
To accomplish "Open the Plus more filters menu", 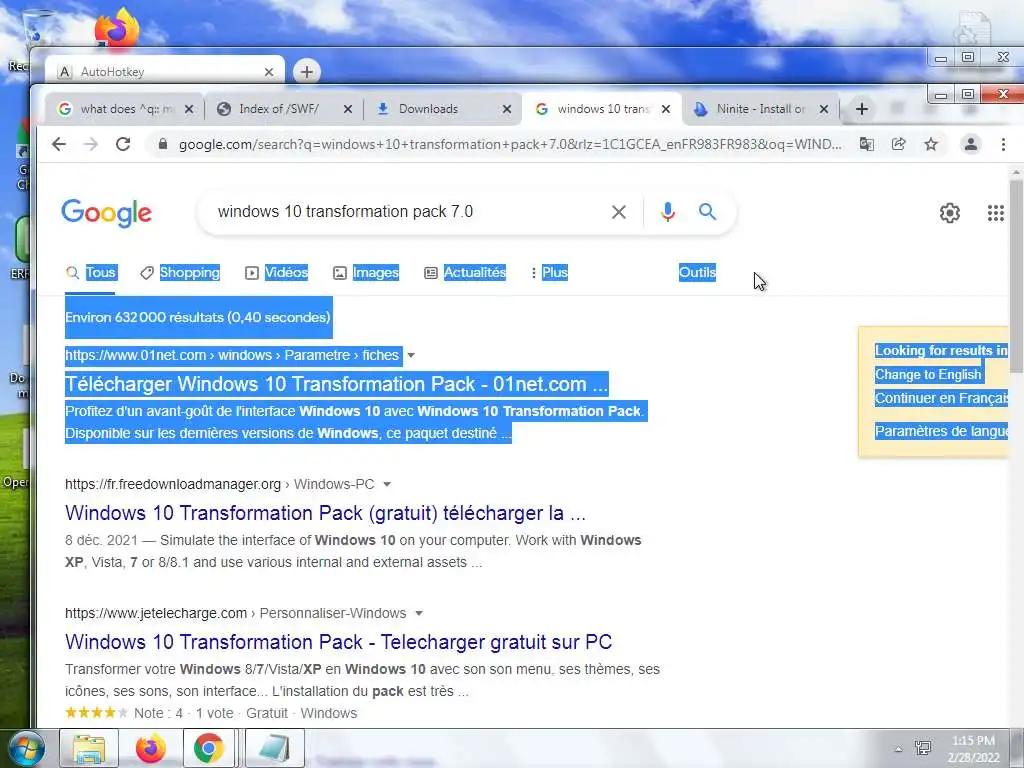I will click(x=549, y=272).
